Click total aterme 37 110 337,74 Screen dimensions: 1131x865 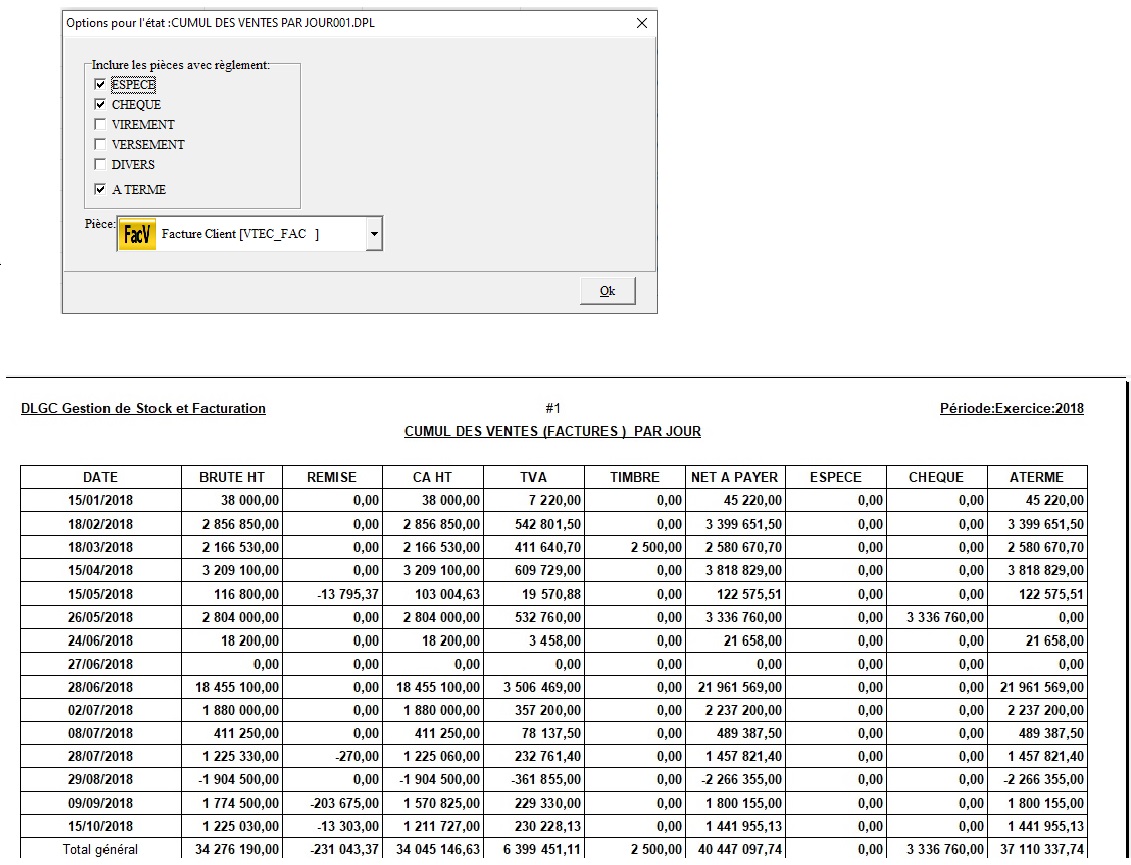(x=1042, y=849)
